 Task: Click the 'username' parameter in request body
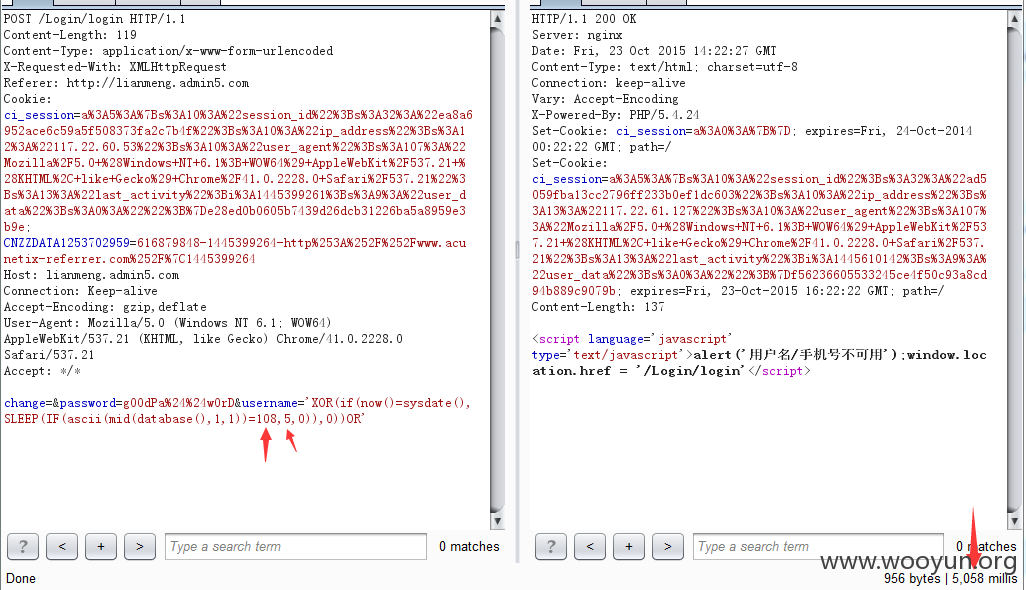[270, 404]
